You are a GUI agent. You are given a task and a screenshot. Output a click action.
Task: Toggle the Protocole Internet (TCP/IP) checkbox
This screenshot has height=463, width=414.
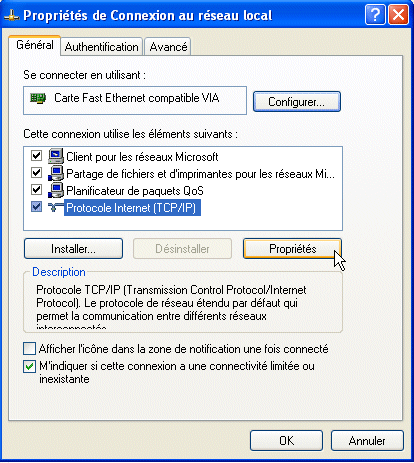click(x=36, y=207)
